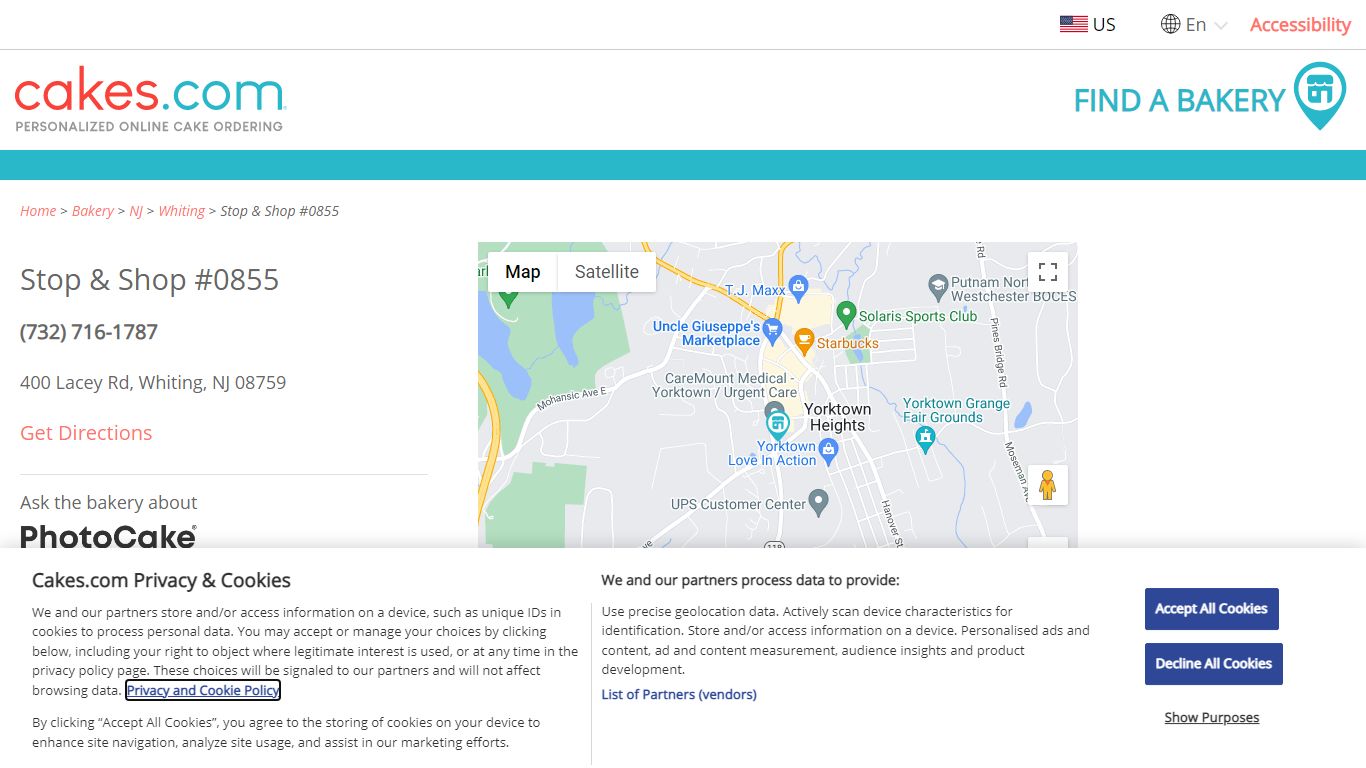The width and height of the screenshot is (1366, 768).
Task: Toggle fullscreen map view
Action: [x=1048, y=272]
